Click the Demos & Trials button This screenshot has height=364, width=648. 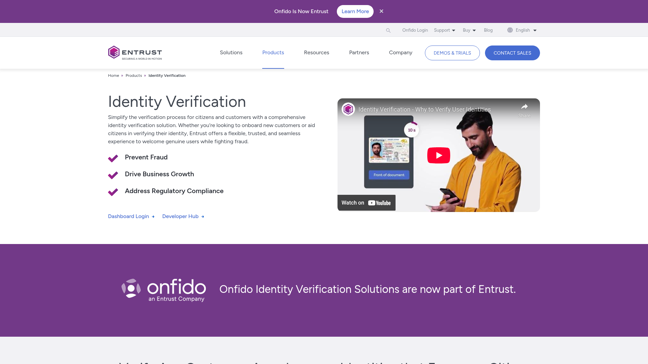tap(452, 53)
